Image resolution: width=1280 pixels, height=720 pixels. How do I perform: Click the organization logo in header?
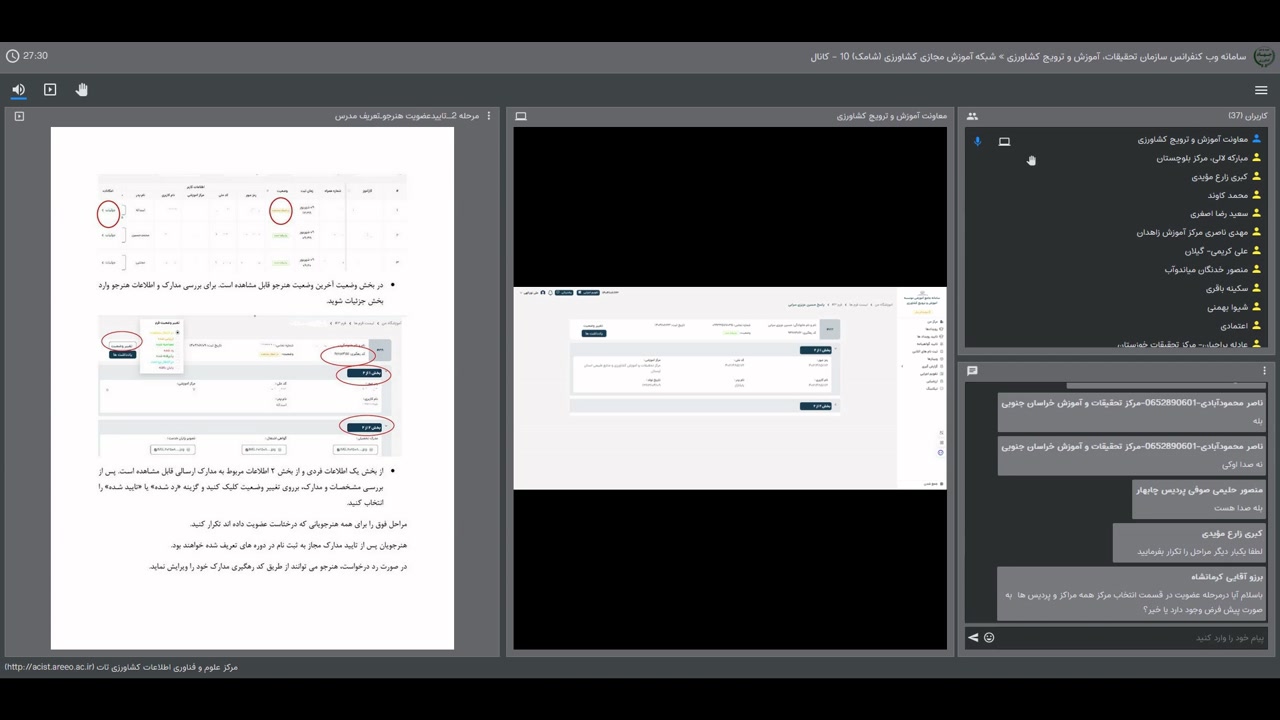tap(1264, 56)
